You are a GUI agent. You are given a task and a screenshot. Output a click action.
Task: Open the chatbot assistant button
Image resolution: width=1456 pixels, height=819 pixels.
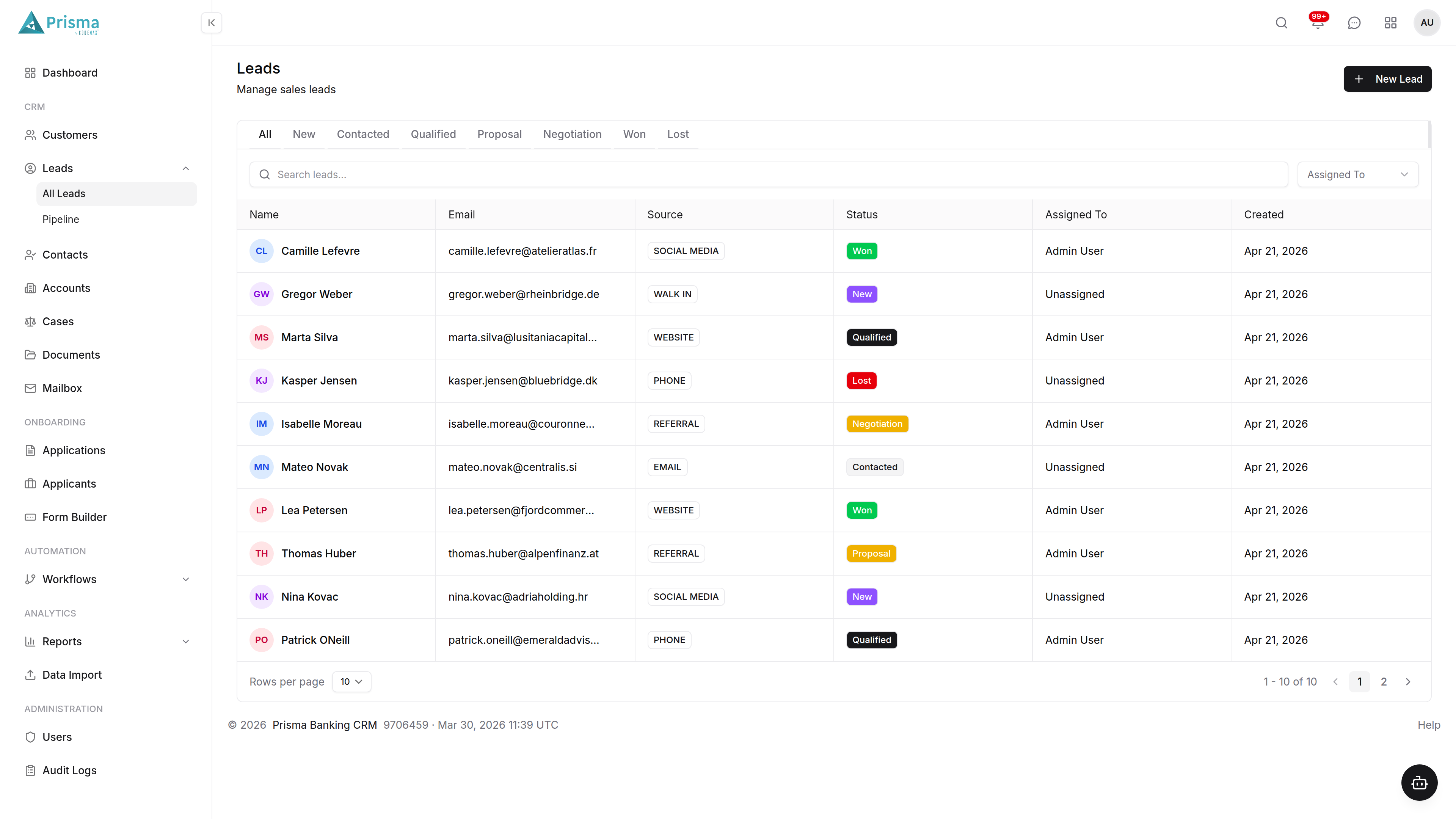click(x=1419, y=782)
